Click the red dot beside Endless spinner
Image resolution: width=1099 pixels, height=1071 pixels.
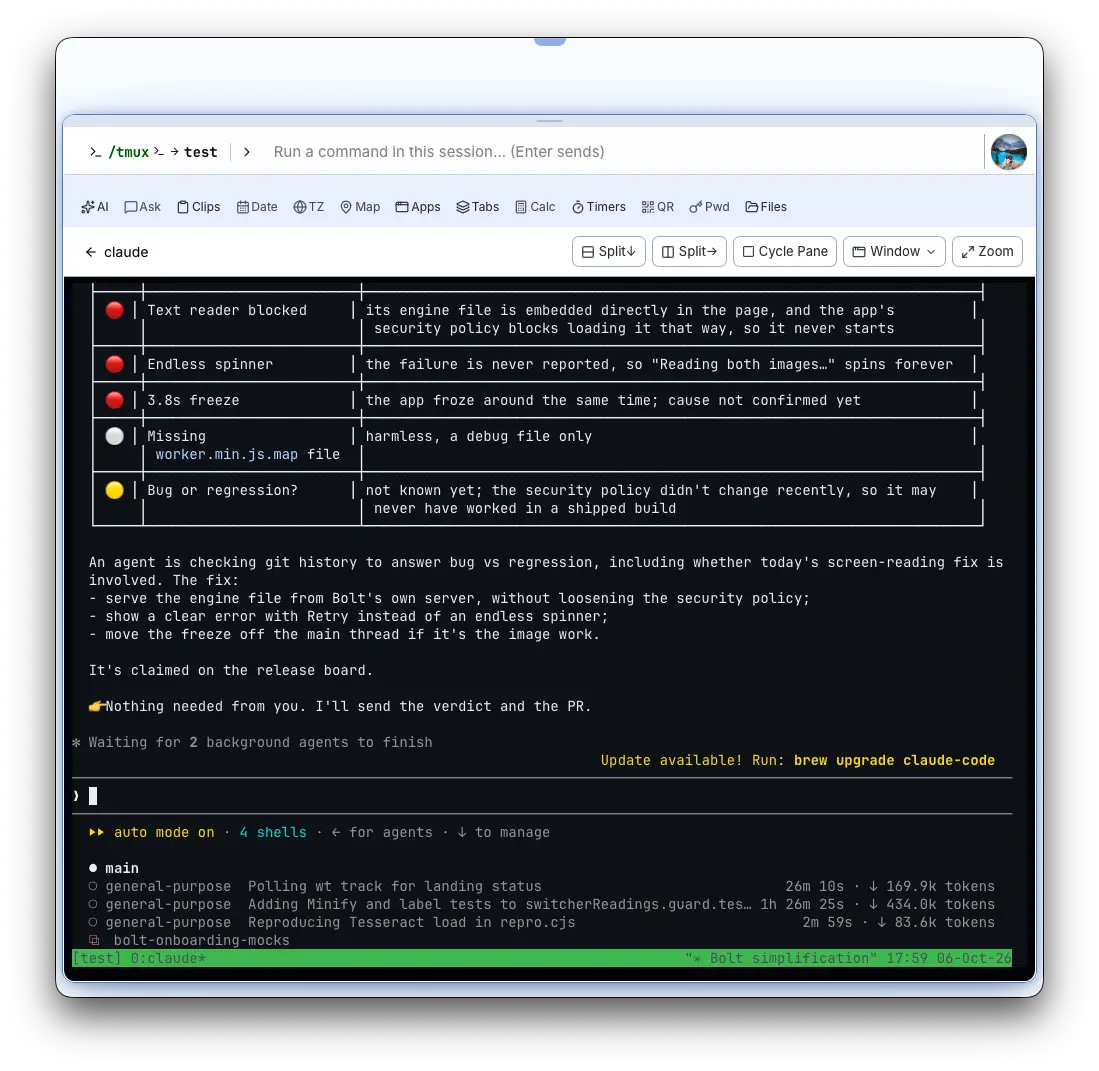click(114, 364)
